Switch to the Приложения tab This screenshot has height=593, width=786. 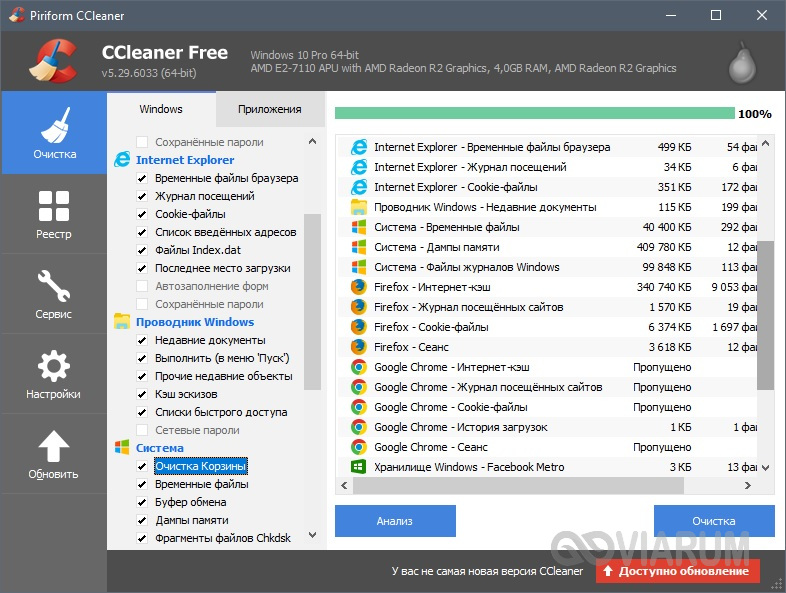click(x=270, y=109)
